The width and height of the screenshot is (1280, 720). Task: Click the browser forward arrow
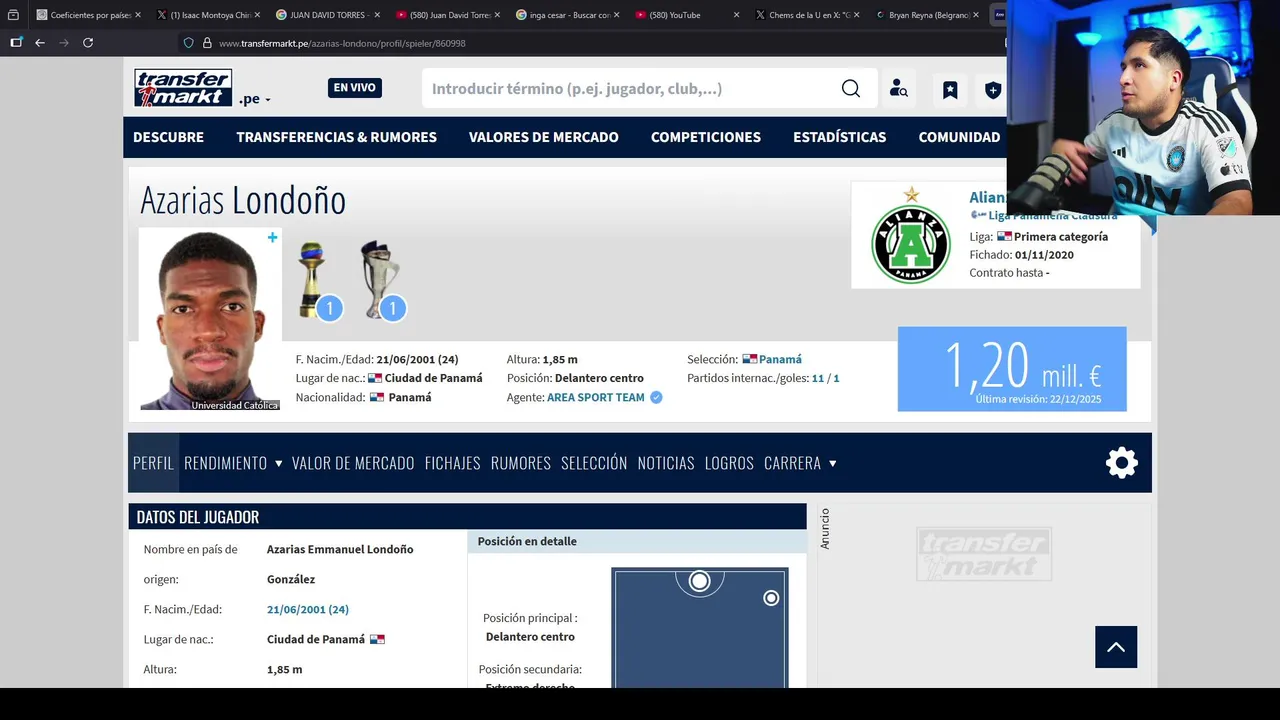click(64, 43)
